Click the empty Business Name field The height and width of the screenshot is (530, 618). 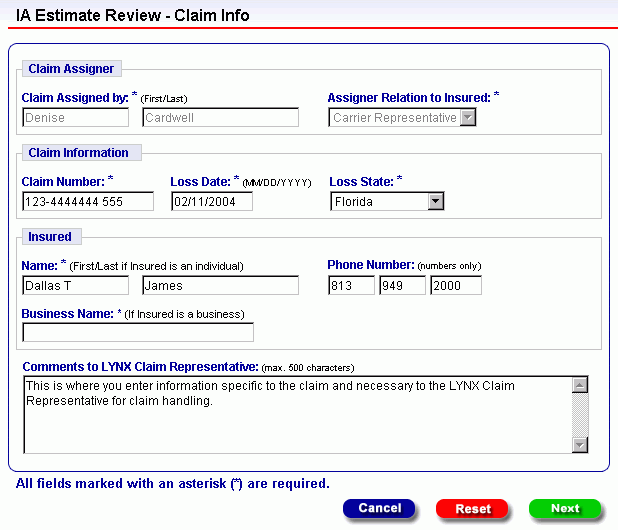[x=138, y=332]
